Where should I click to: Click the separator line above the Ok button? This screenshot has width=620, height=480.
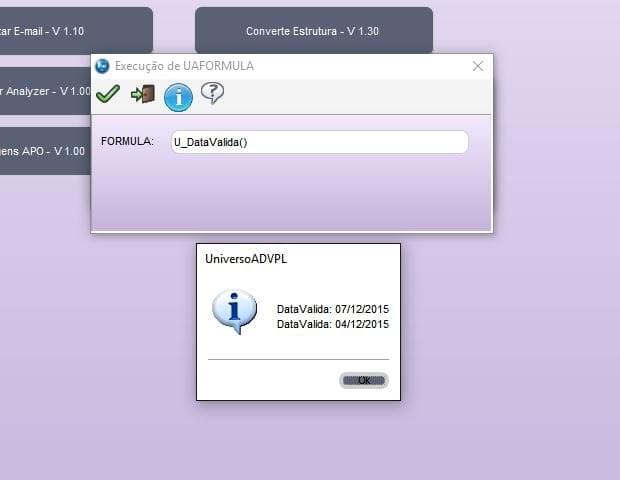pos(298,359)
